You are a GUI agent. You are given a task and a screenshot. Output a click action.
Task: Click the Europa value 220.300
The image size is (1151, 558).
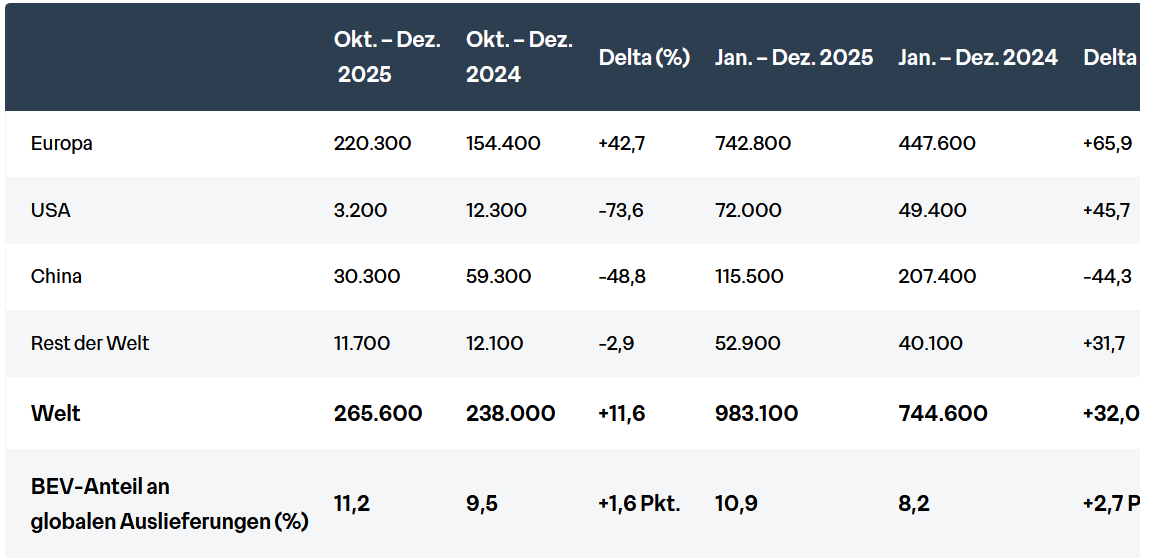coord(372,143)
